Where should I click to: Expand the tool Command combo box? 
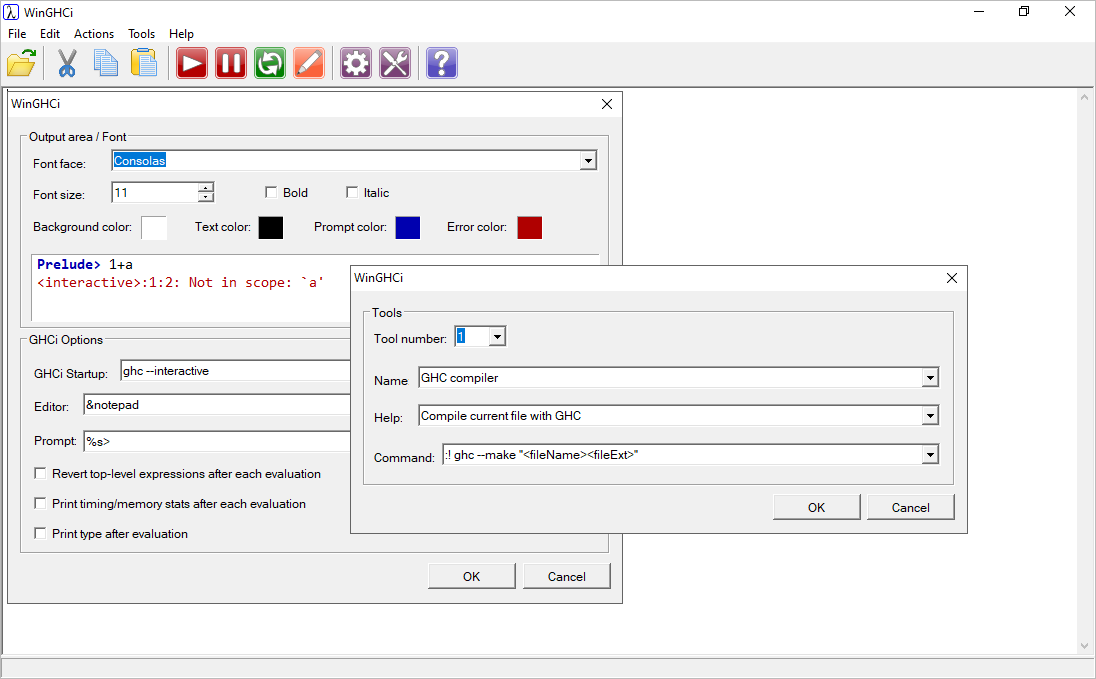930,455
